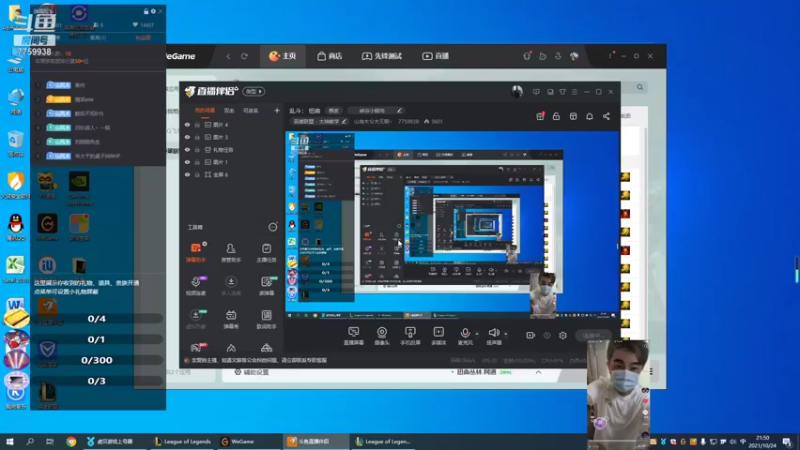Toggle visibility of 图片 3 layer
This screenshot has height=450, width=800.
click(x=187, y=137)
